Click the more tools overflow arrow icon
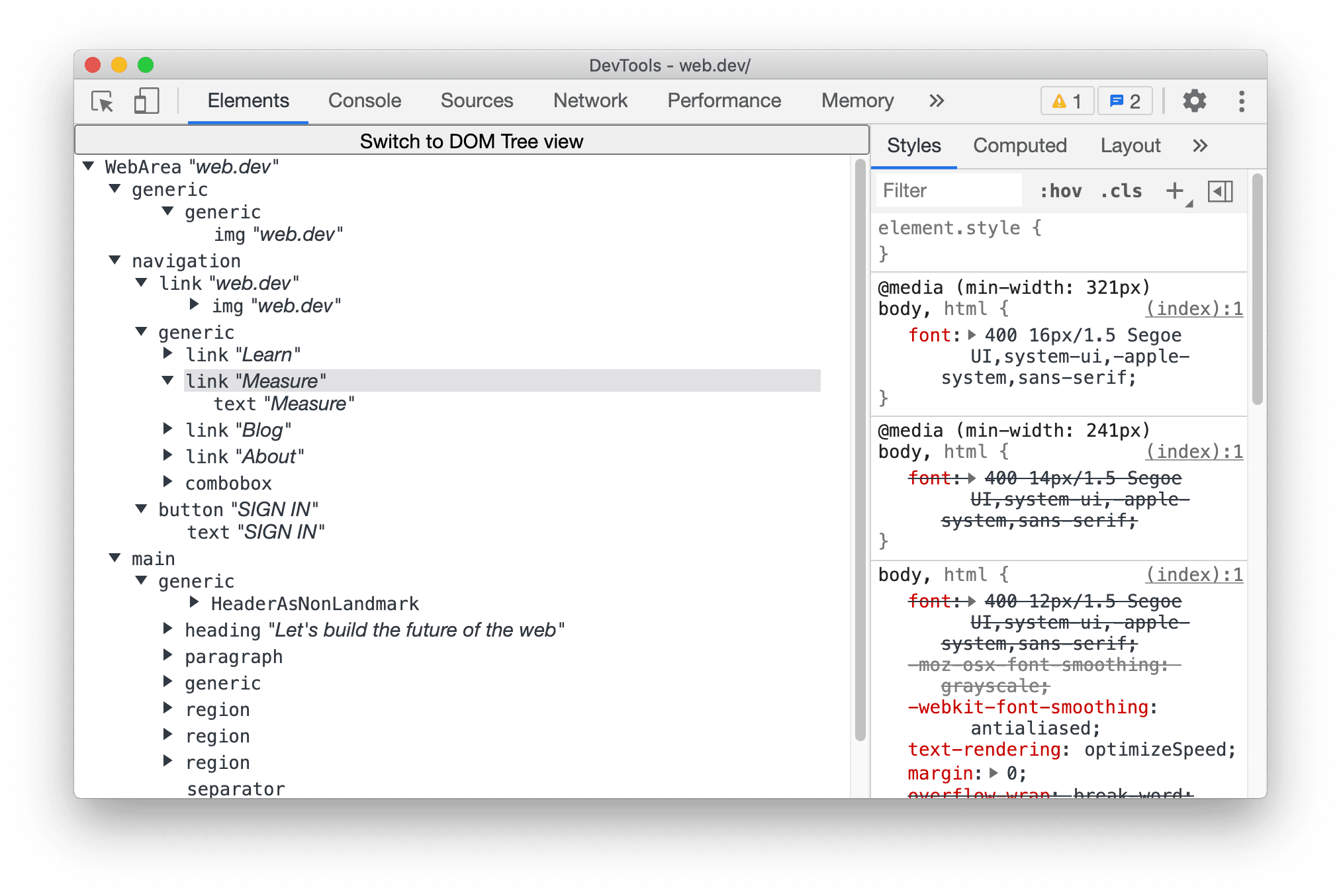Image resolution: width=1341 pixels, height=896 pixels. pos(934,100)
